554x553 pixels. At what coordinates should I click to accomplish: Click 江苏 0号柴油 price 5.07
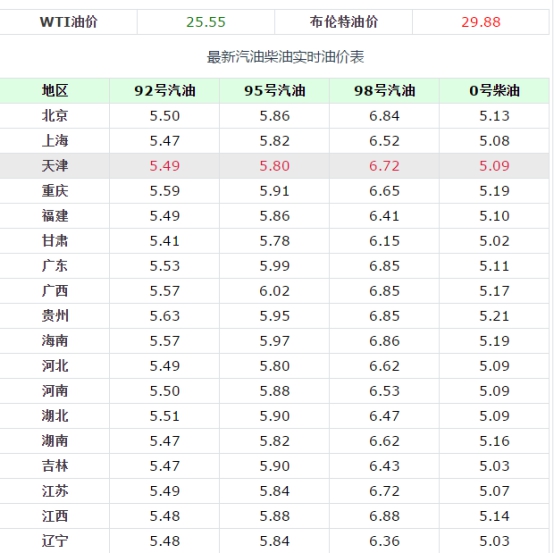point(494,491)
